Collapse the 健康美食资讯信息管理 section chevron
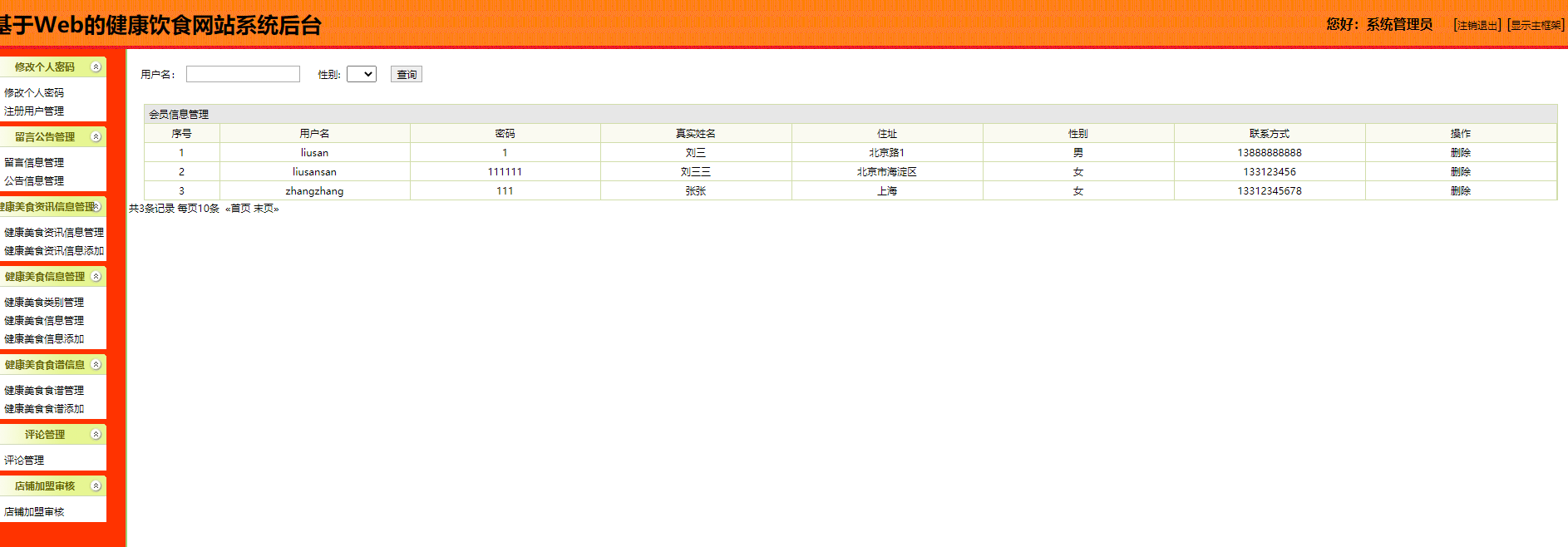Image resolution: width=1568 pixels, height=547 pixels. [96, 206]
